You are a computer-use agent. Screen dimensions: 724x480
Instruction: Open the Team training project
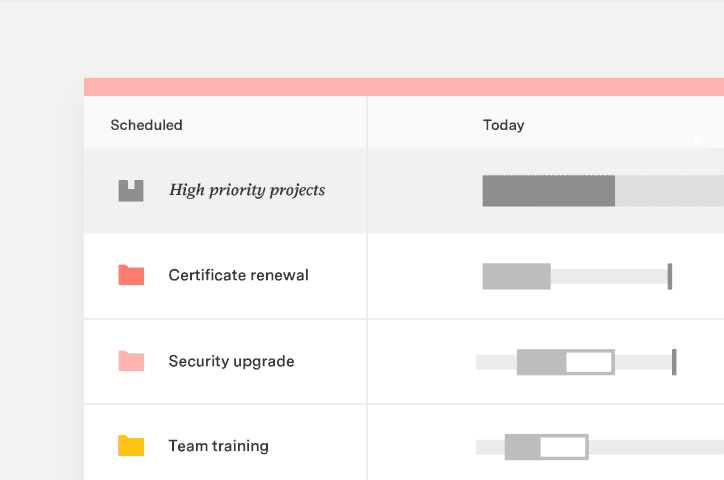pyautogui.click(x=218, y=446)
